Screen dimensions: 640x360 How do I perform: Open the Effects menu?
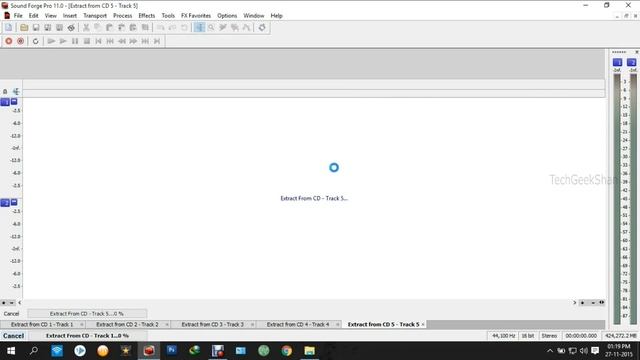[147, 16]
